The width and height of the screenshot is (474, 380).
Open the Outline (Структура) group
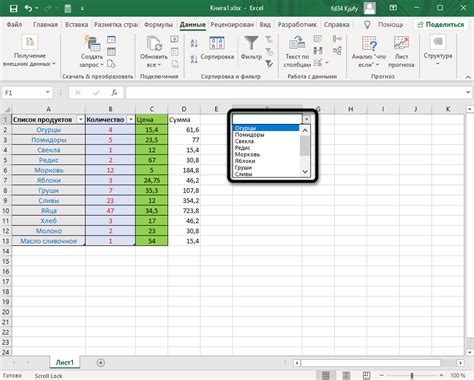tap(438, 50)
